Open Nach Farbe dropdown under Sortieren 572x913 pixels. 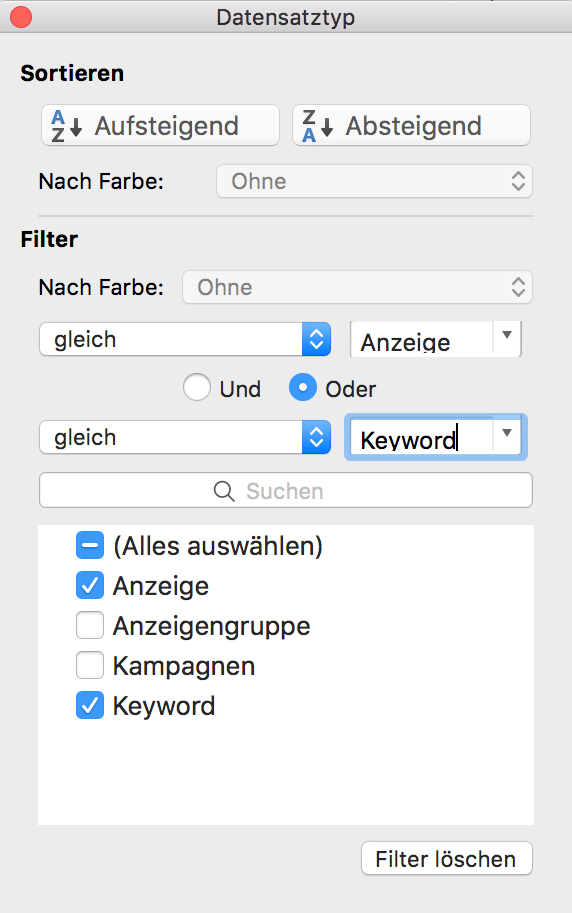[374, 181]
